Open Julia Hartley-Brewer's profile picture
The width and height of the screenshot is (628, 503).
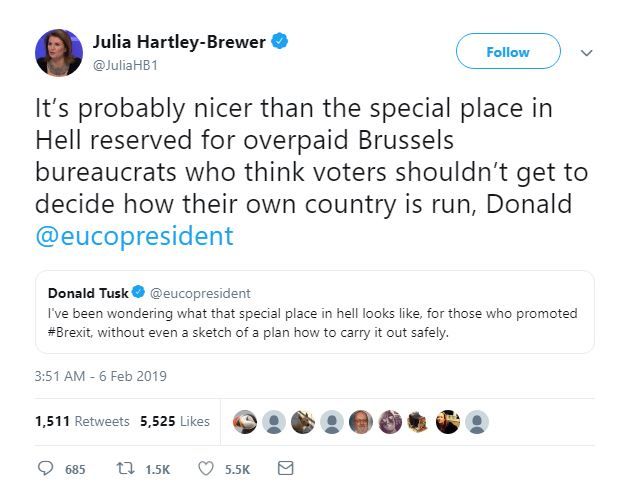59,52
